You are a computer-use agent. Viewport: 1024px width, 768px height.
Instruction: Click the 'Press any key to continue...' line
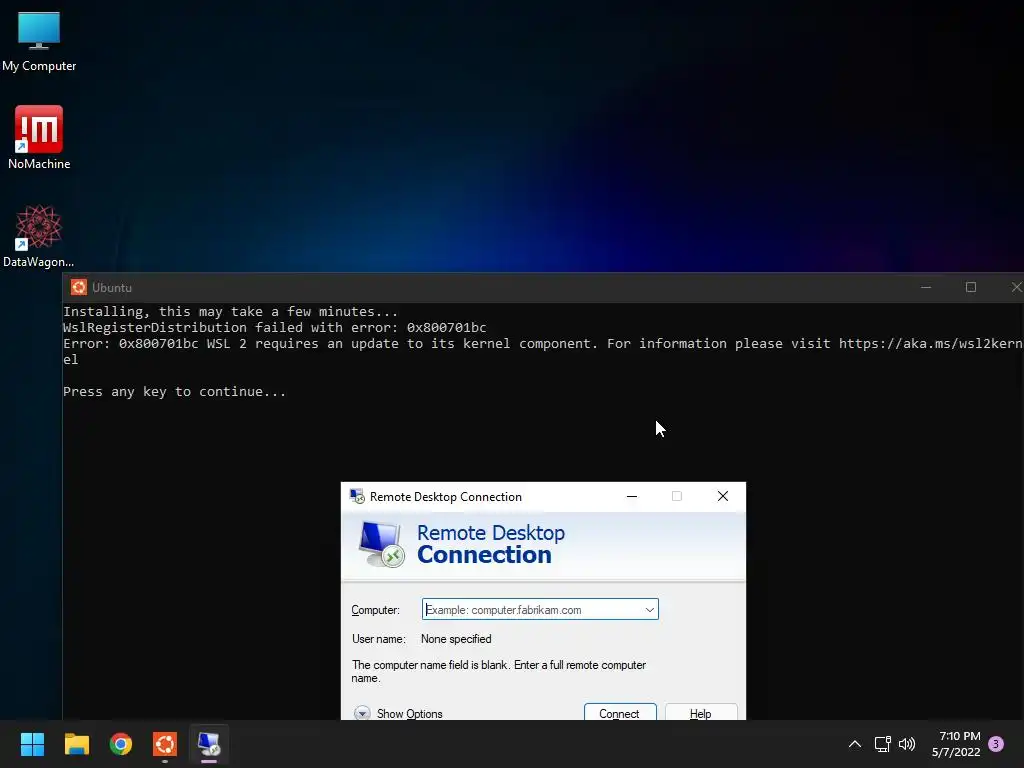click(174, 392)
